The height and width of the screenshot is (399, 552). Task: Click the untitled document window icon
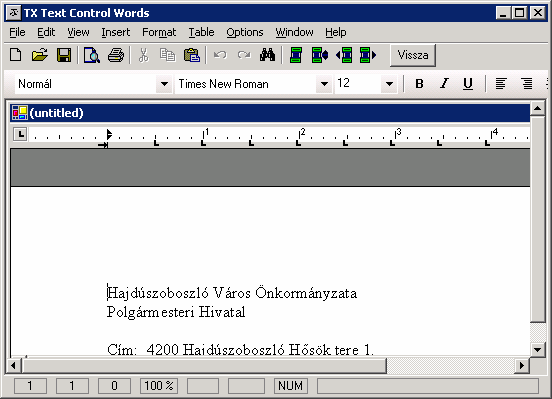[x=20, y=113]
